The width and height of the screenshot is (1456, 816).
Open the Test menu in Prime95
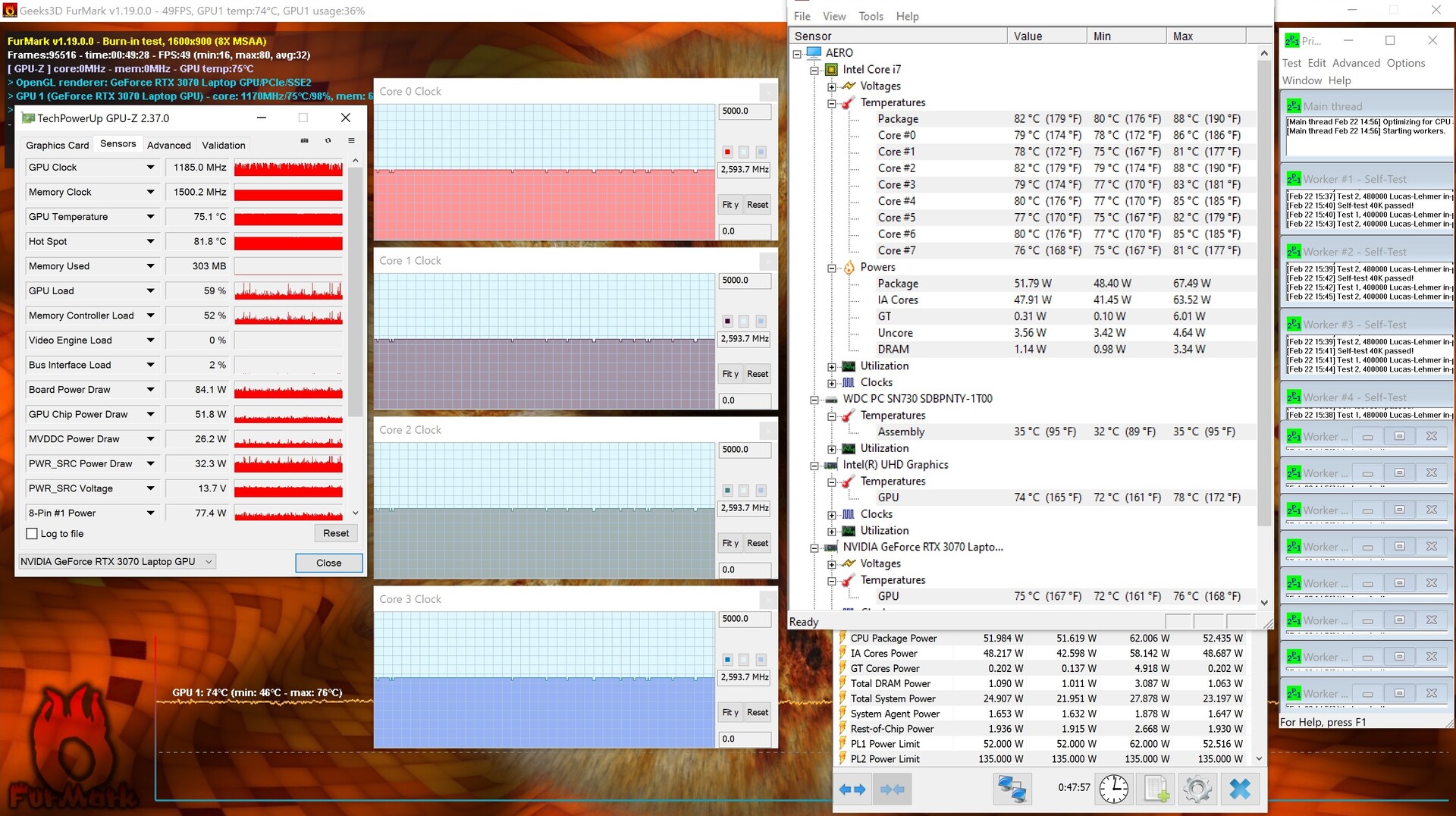[1291, 63]
